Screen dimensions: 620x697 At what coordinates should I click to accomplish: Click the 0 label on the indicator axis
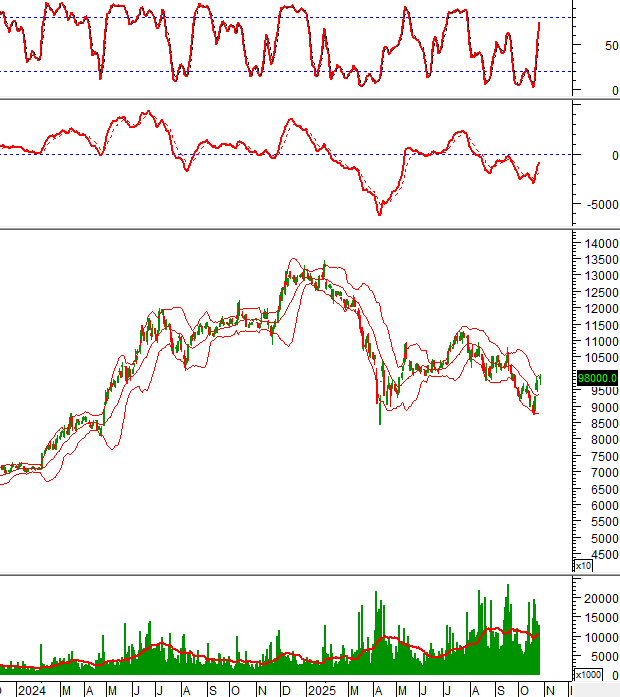(588, 155)
